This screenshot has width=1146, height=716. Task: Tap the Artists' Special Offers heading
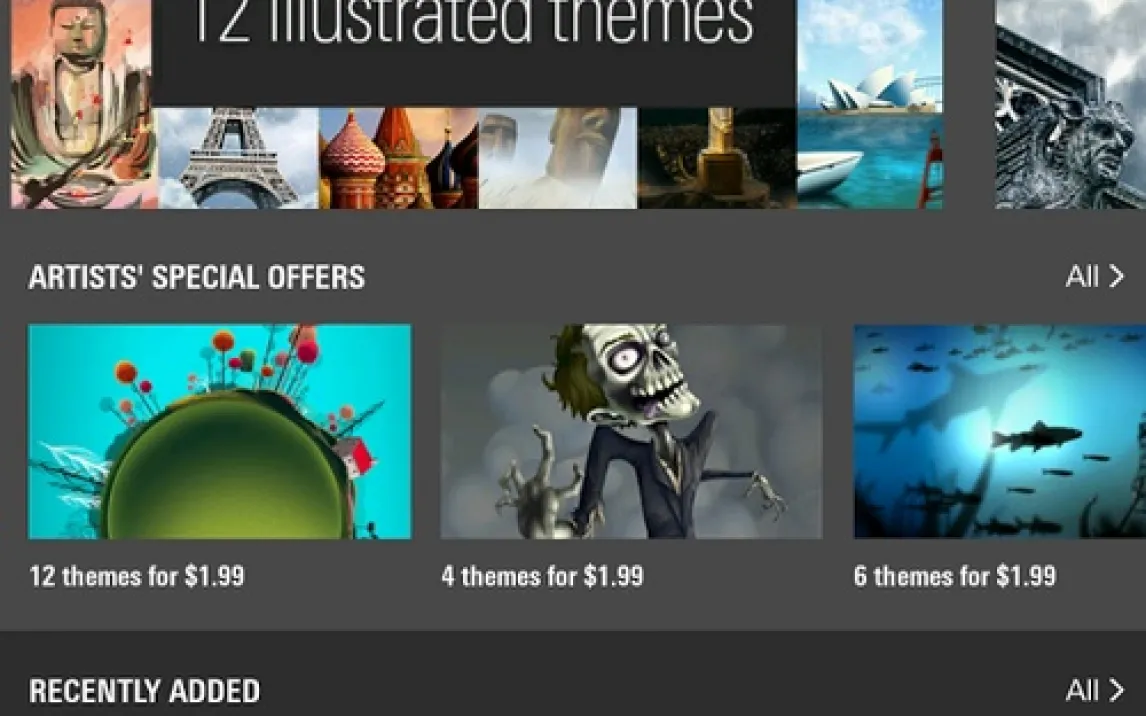[x=197, y=277]
